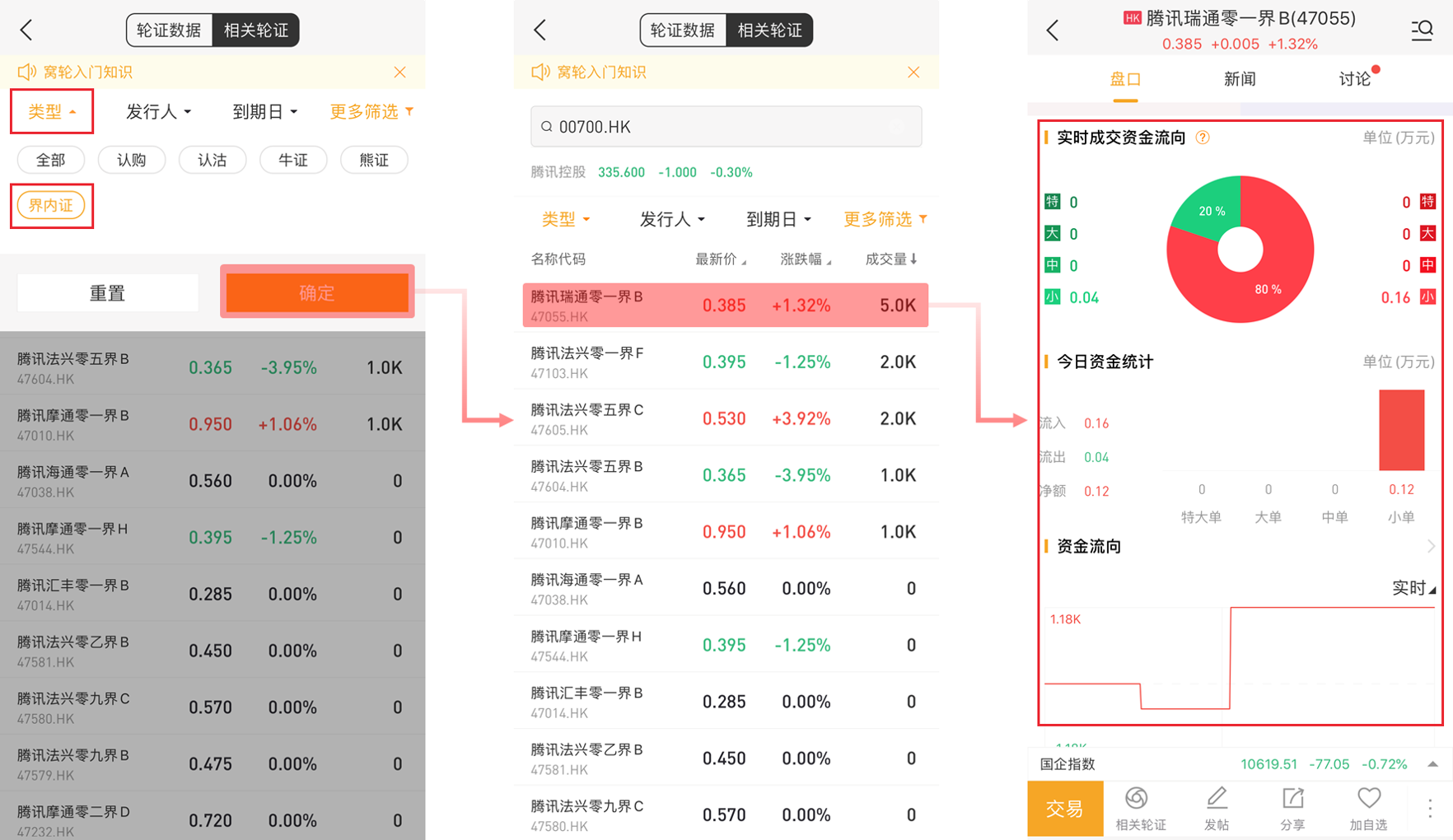The image size is (1453, 840).
Task: Open 相关轮证 icon in bottom bar
Action: [x=1140, y=808]
